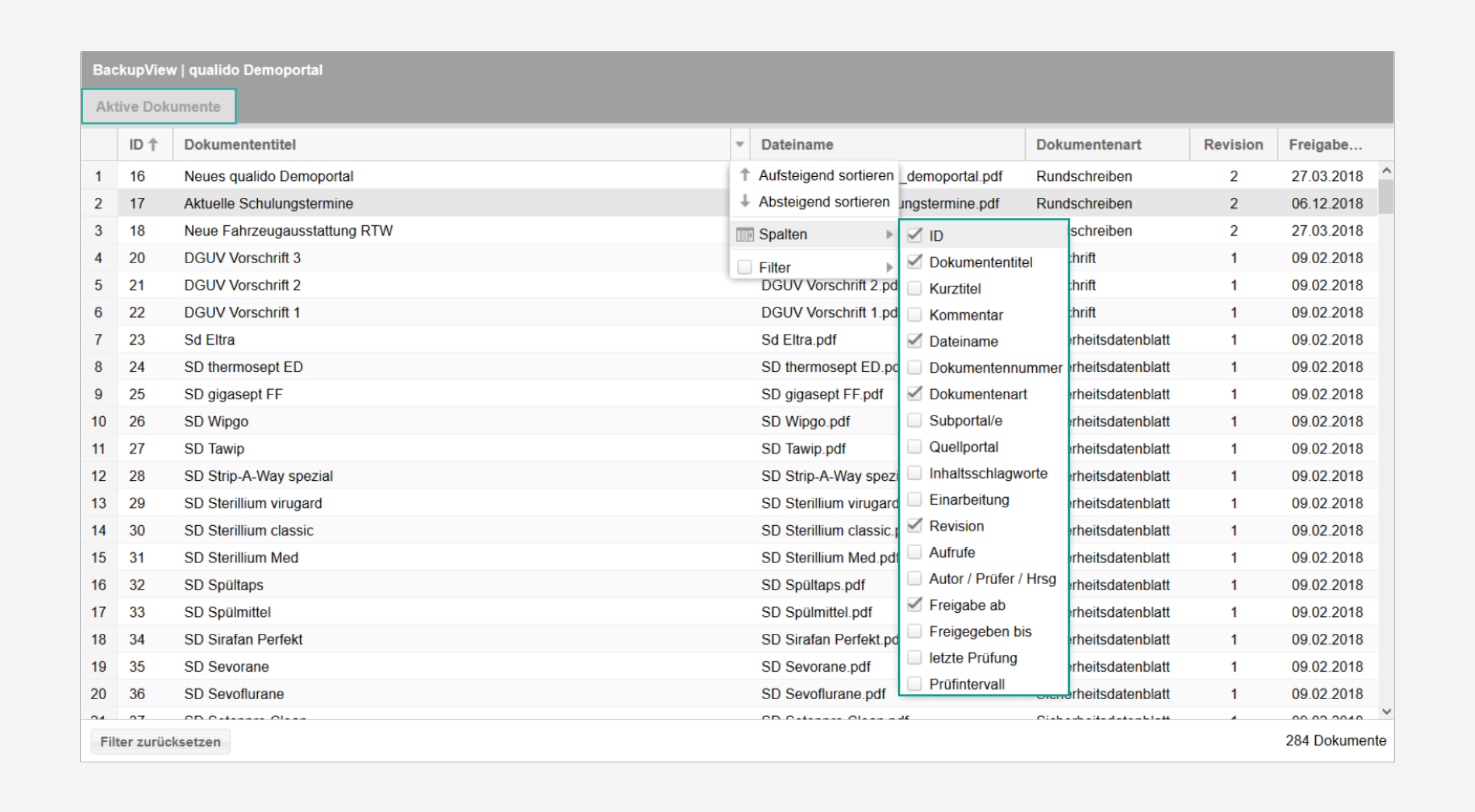
Task: Click the table scrollbar down arrow
Action: click(1387, 711)
